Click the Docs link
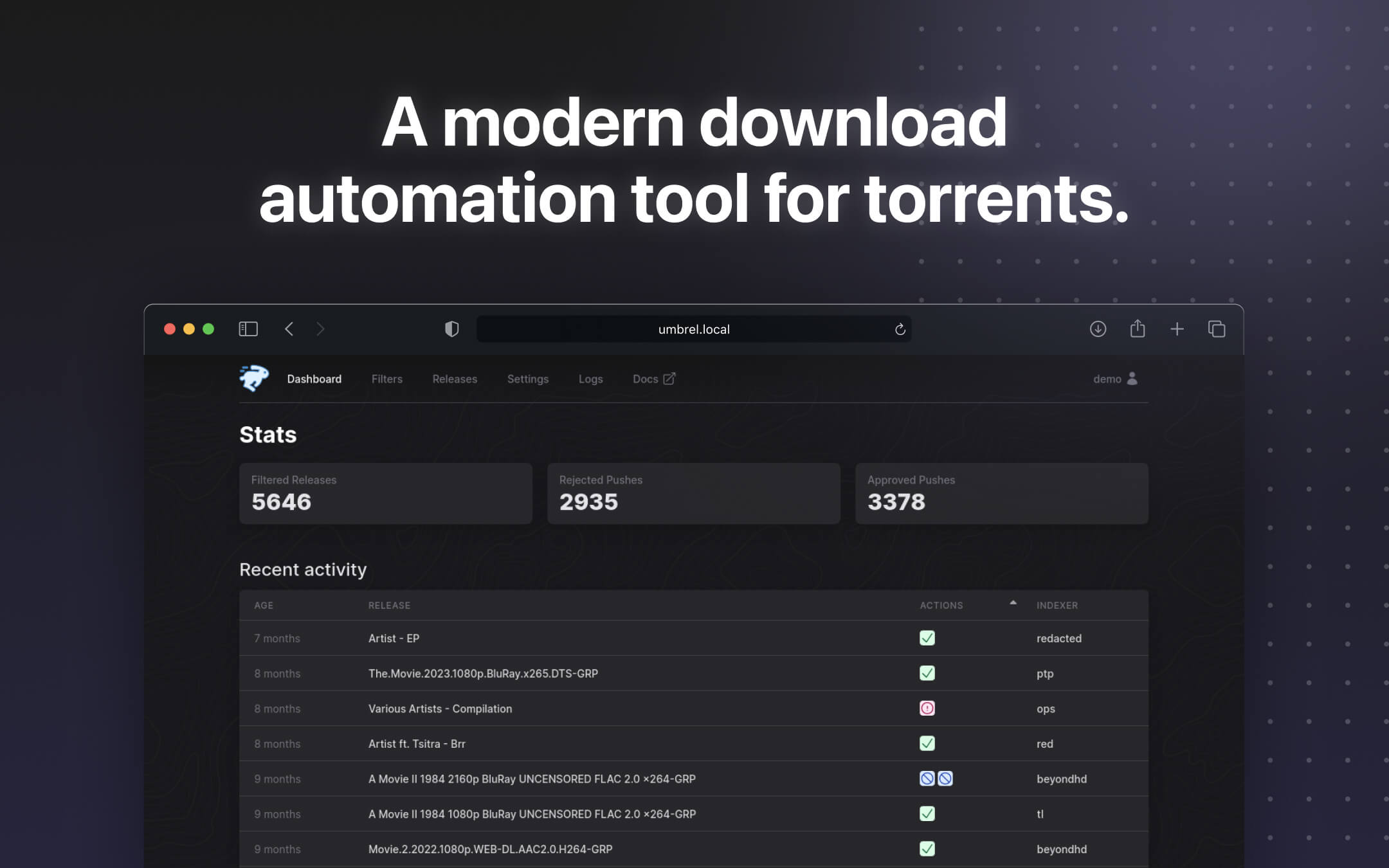Viewport: 1389px width, 868px height. [x=645, y=379]
